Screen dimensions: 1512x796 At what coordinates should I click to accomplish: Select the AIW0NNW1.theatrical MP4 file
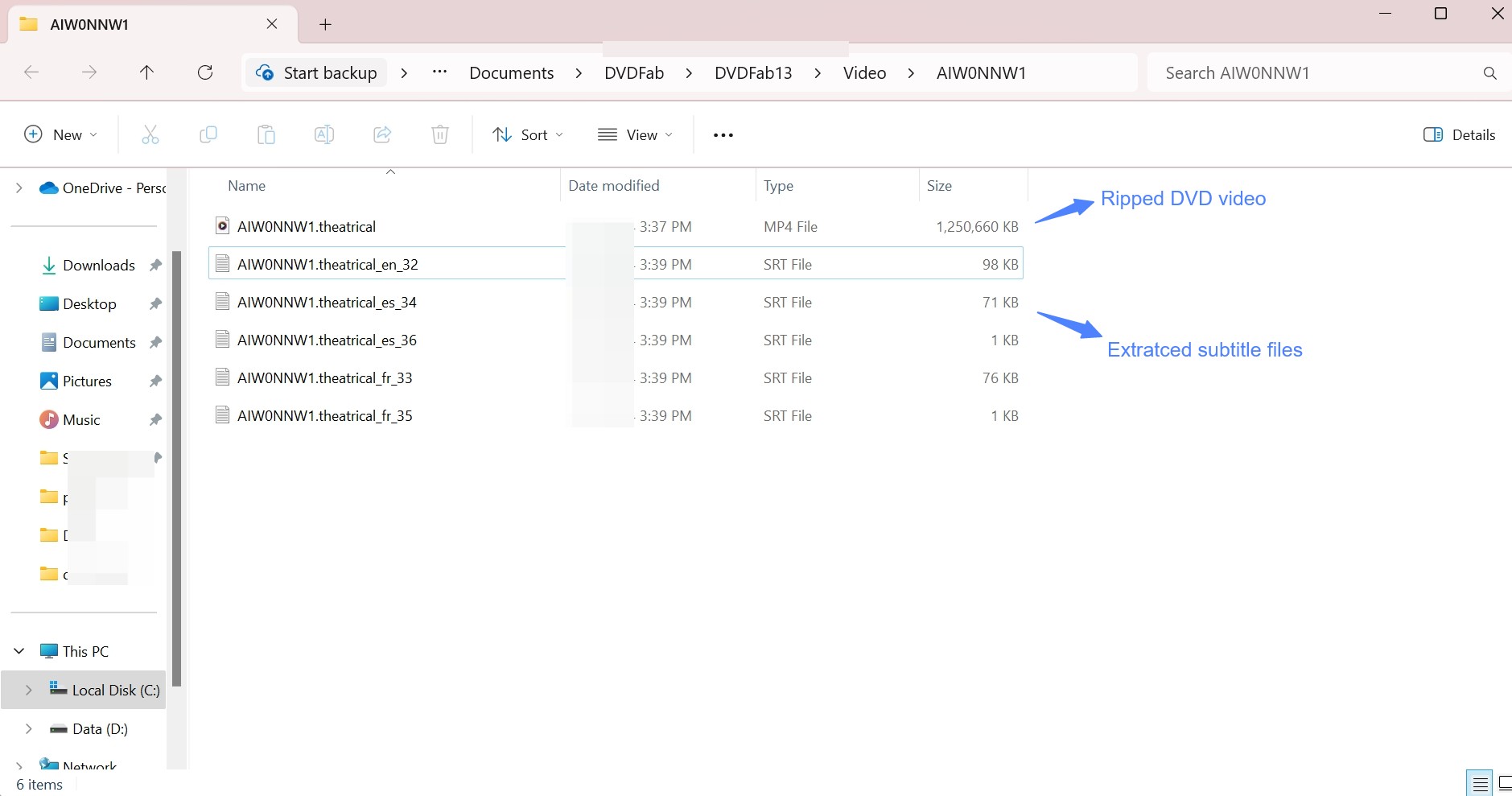tap(307, 227)
